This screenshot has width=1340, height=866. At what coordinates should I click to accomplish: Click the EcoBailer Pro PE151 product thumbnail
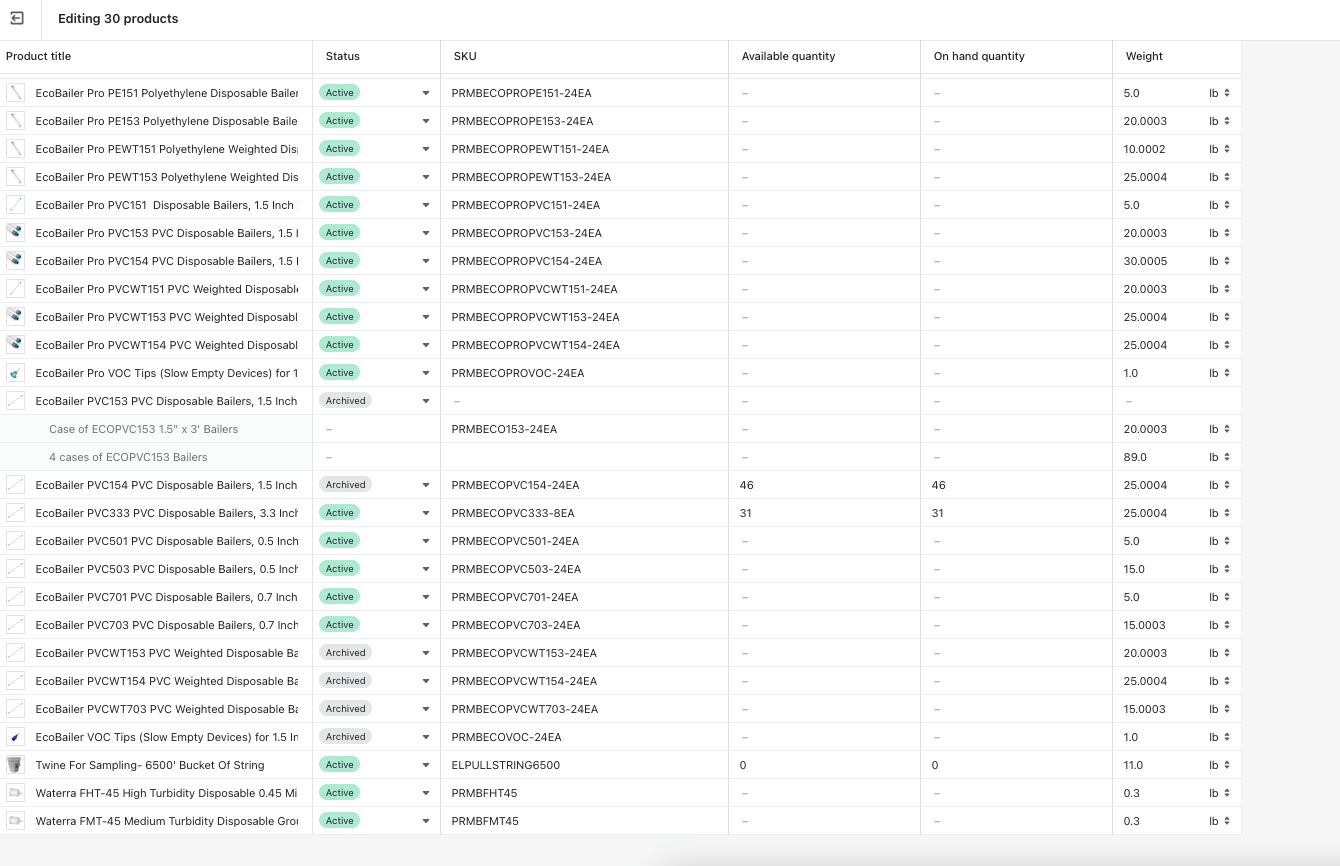(15, 93)
